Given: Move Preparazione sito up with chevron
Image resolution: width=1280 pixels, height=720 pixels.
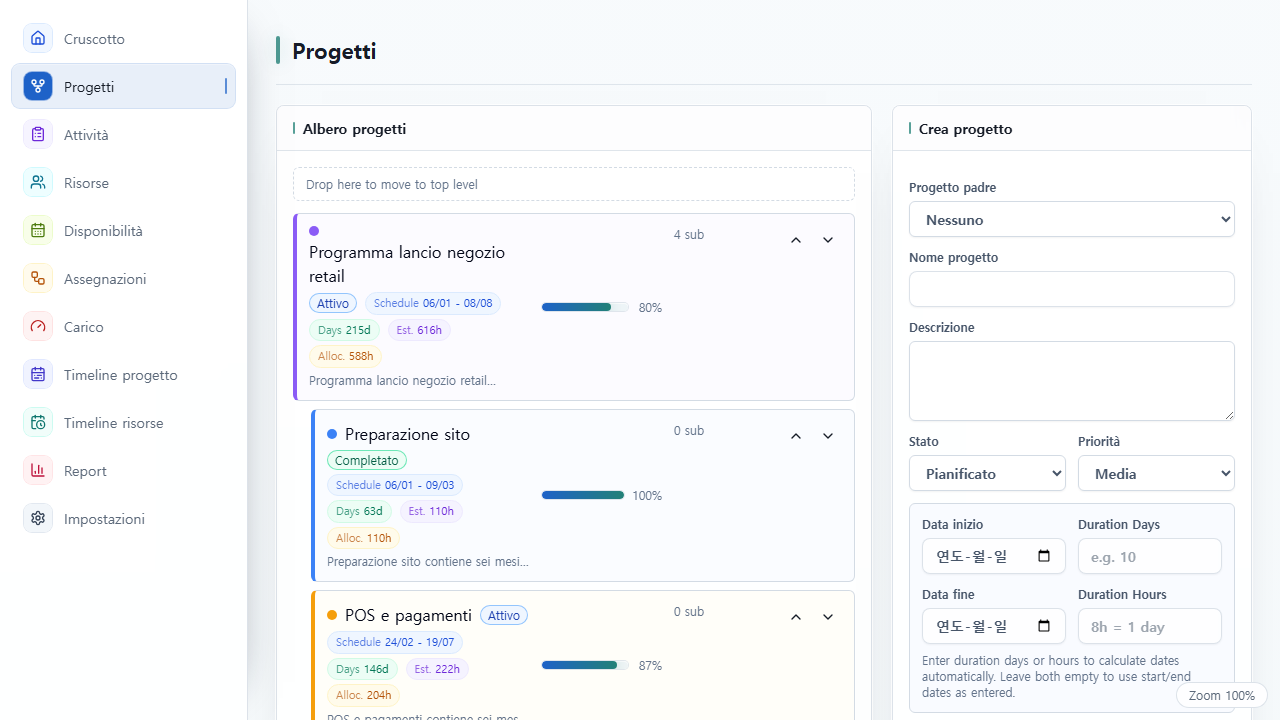Looking at the screenshot, I should tap(796, 436).
